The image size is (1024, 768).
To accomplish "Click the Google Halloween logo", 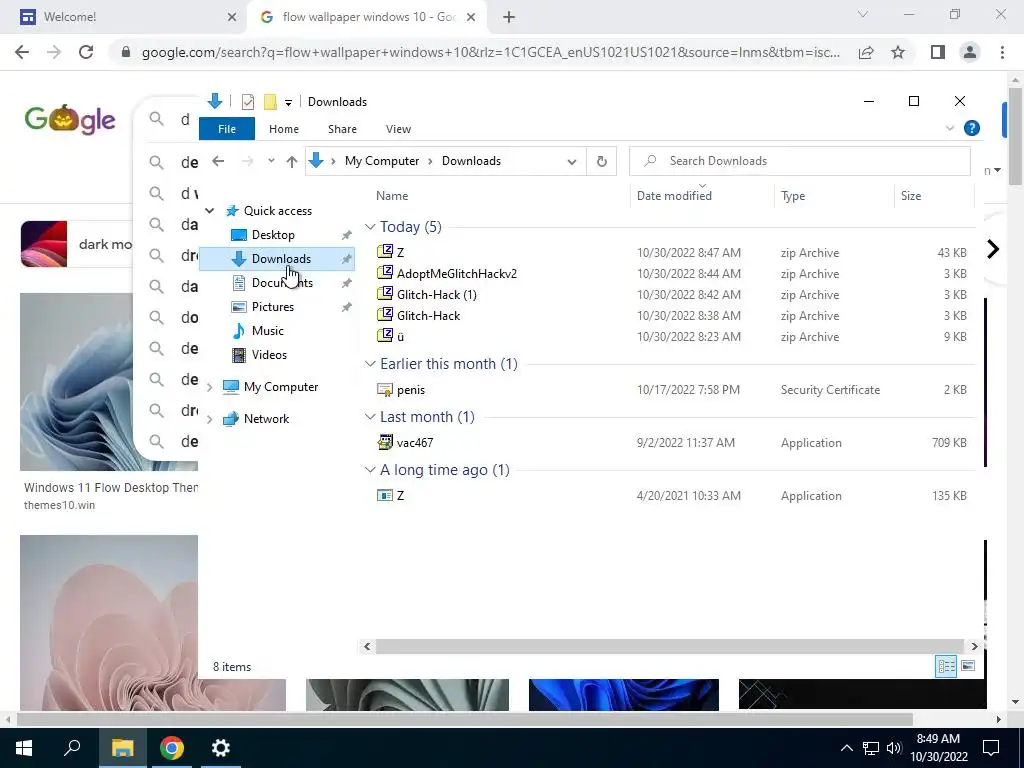I will pyautogui.click(x=70, y=120).
